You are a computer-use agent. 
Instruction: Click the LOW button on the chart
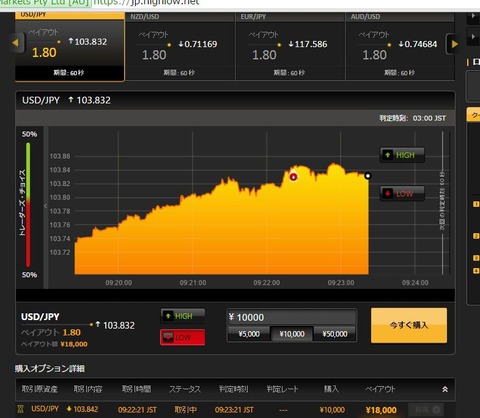pyautogui.click(x=402, y=193)
